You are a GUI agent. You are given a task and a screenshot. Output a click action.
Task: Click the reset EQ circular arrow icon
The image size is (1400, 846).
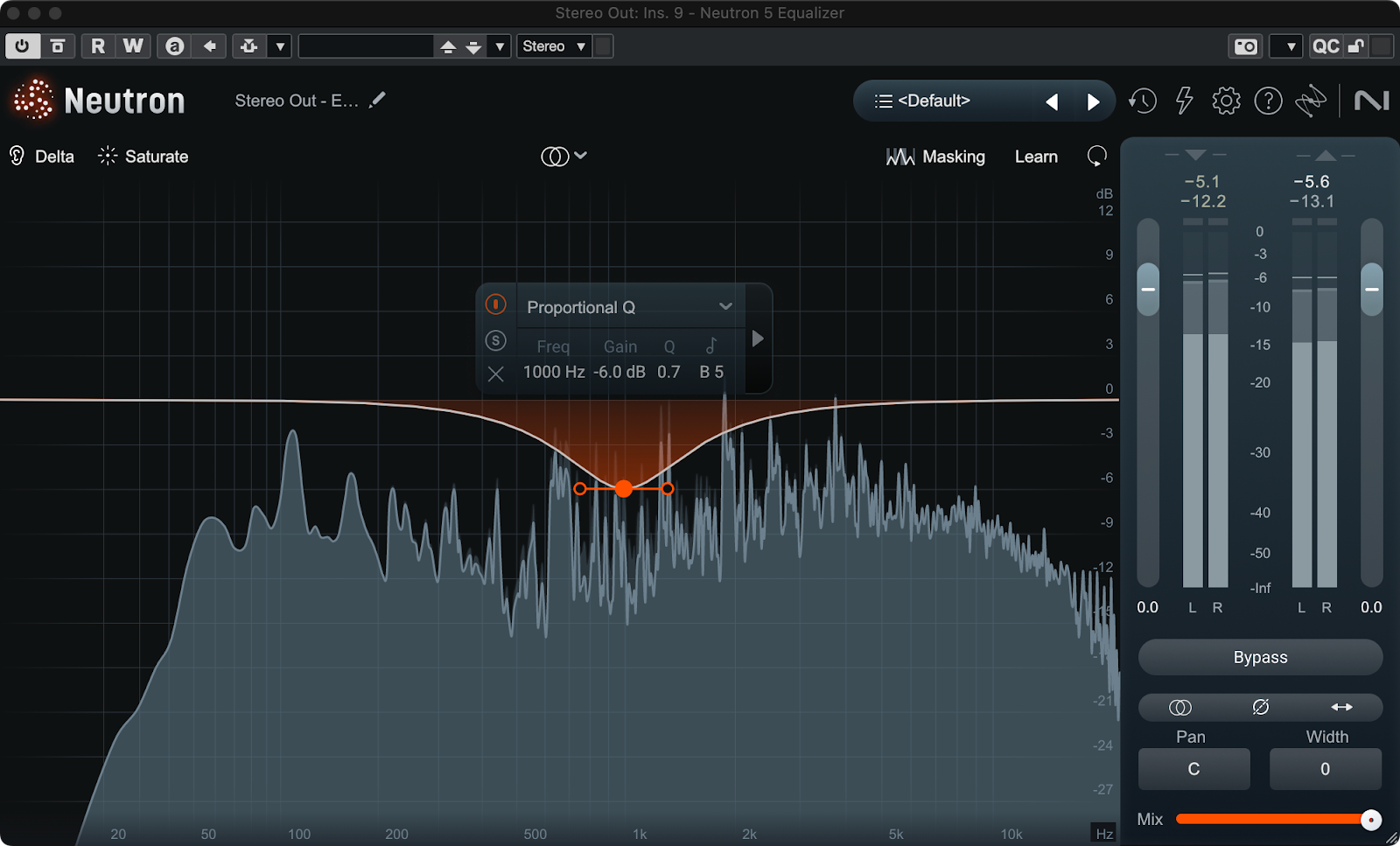pyautogui.click(x=1096, y=157)
